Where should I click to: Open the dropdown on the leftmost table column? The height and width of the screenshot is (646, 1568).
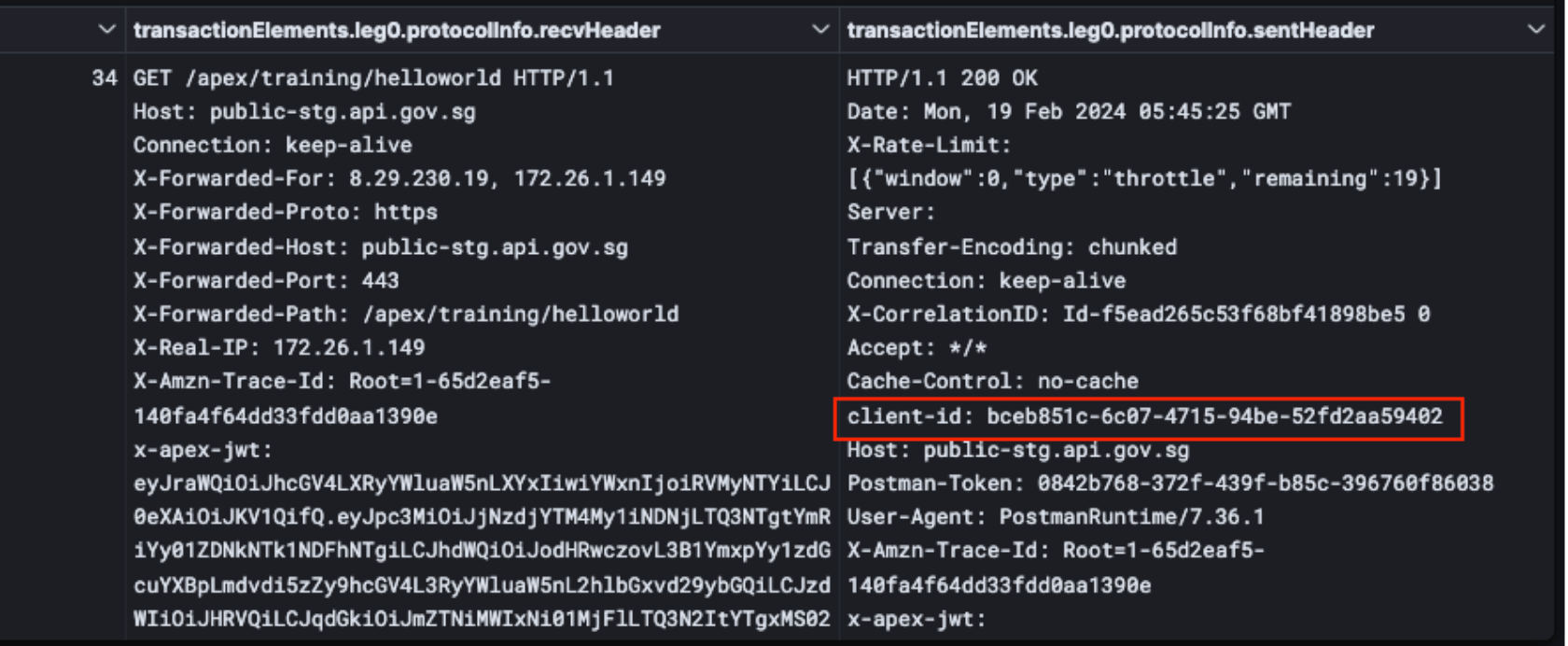click(x=105, y=29)
